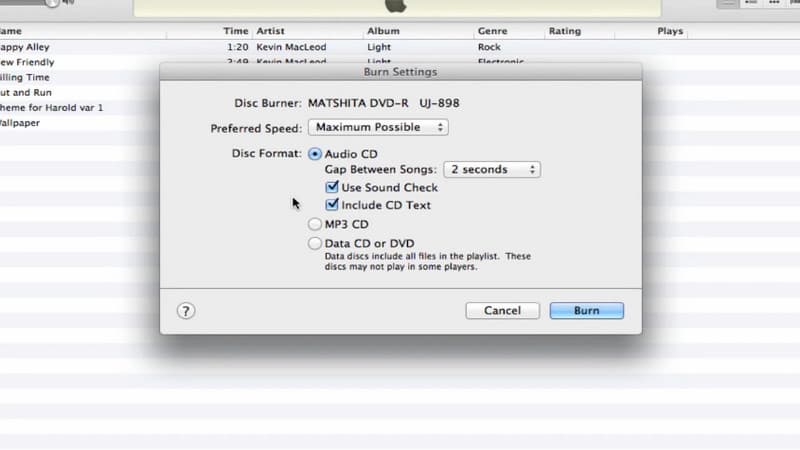
Task: Click the 1:20 time value
Action: (237, 47)
